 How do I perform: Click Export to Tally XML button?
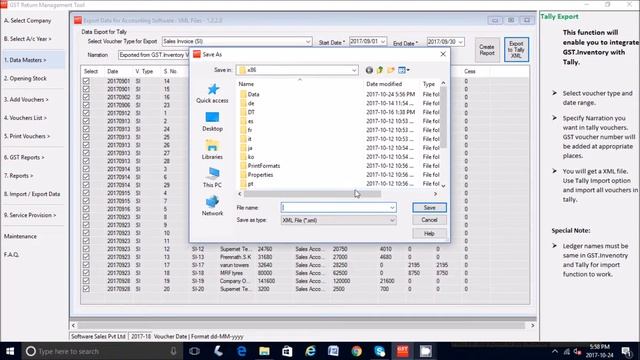tap(516, 50)
